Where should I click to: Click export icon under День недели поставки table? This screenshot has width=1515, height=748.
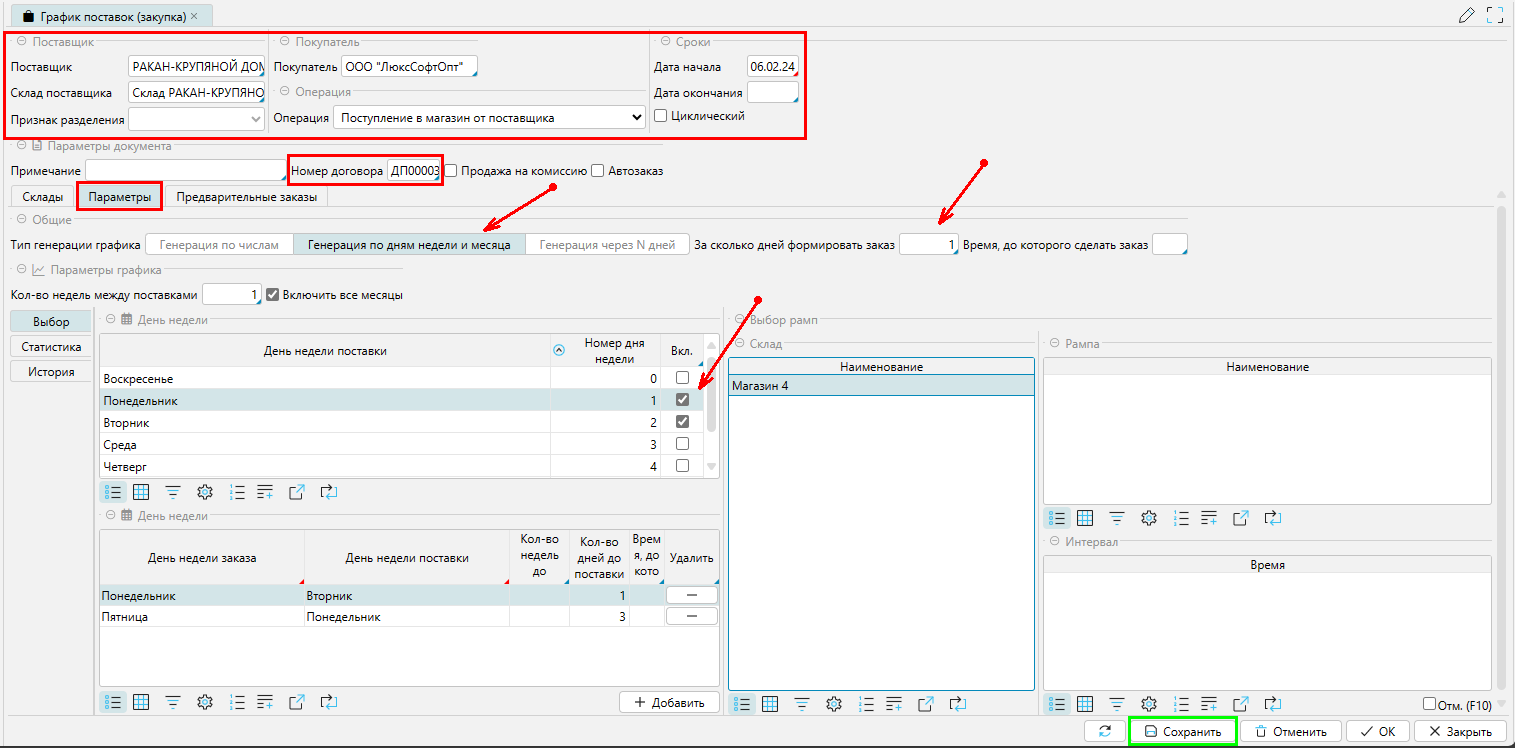[297, 492]
